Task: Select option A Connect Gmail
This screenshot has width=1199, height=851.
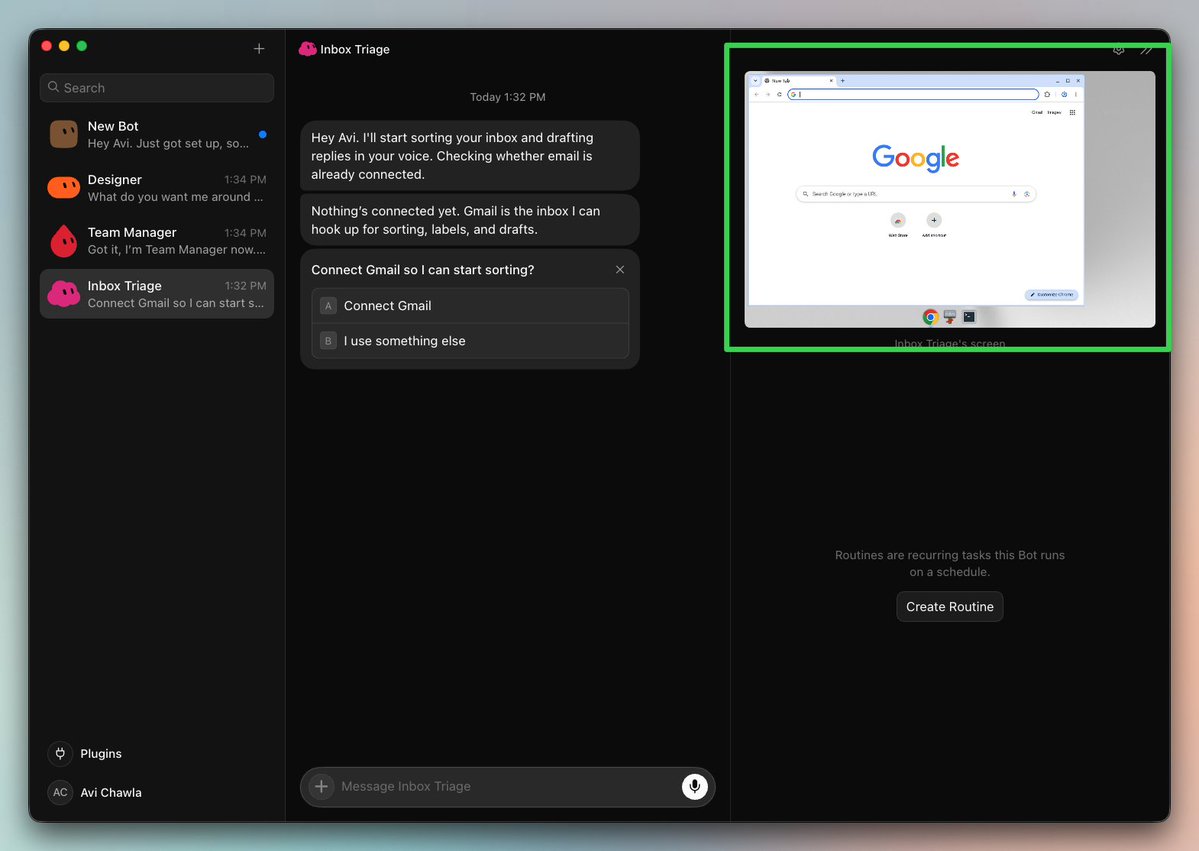Action: tap(470, 306)
